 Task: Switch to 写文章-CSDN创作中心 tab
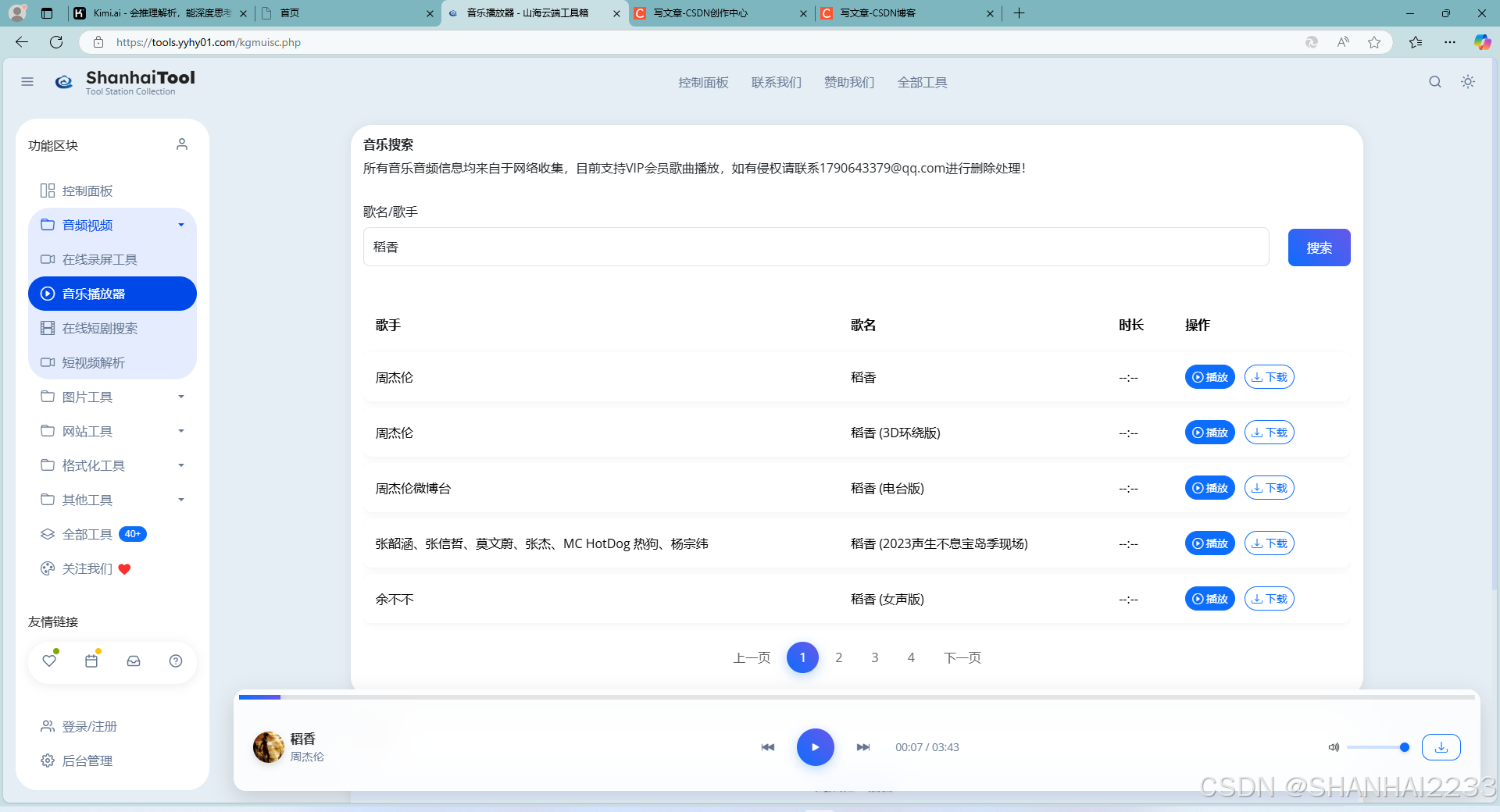click(720, 13)
